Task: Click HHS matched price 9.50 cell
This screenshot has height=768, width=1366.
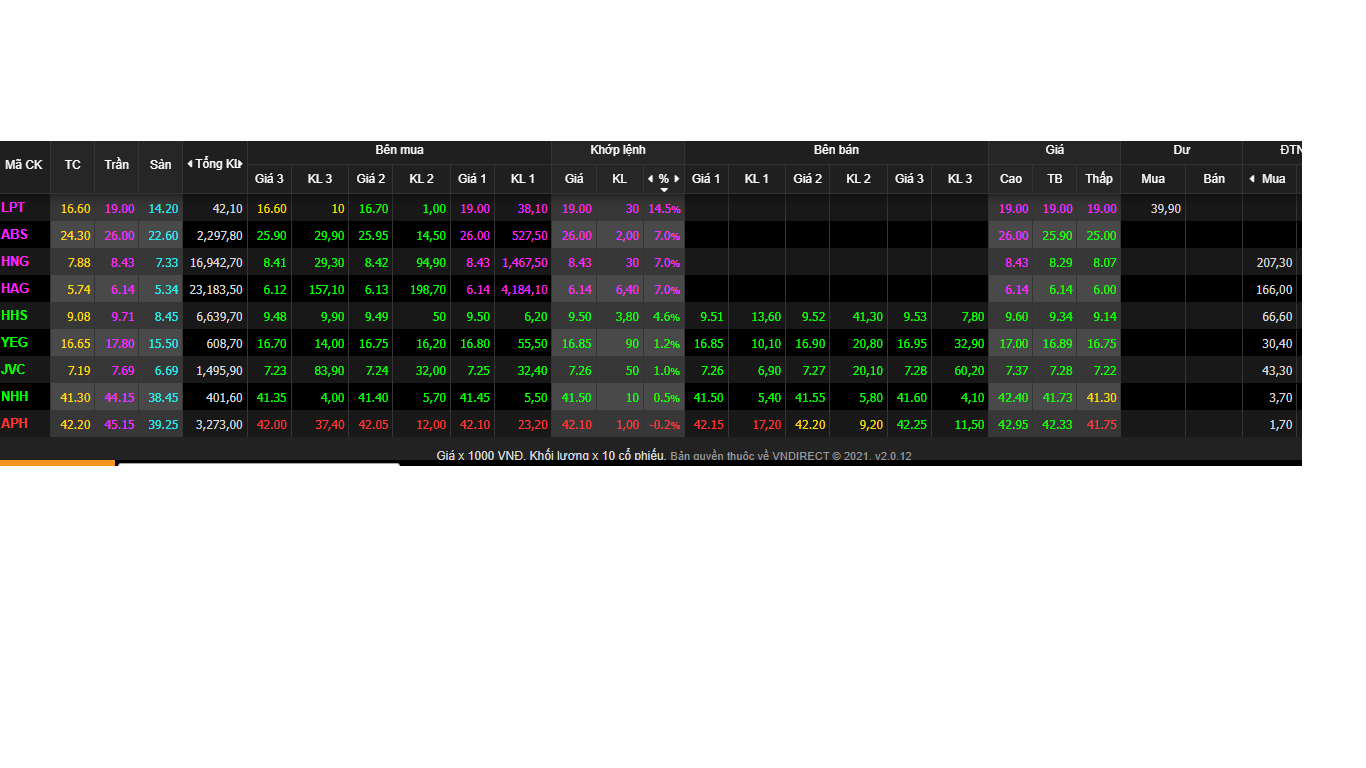Action: point(574,316)
